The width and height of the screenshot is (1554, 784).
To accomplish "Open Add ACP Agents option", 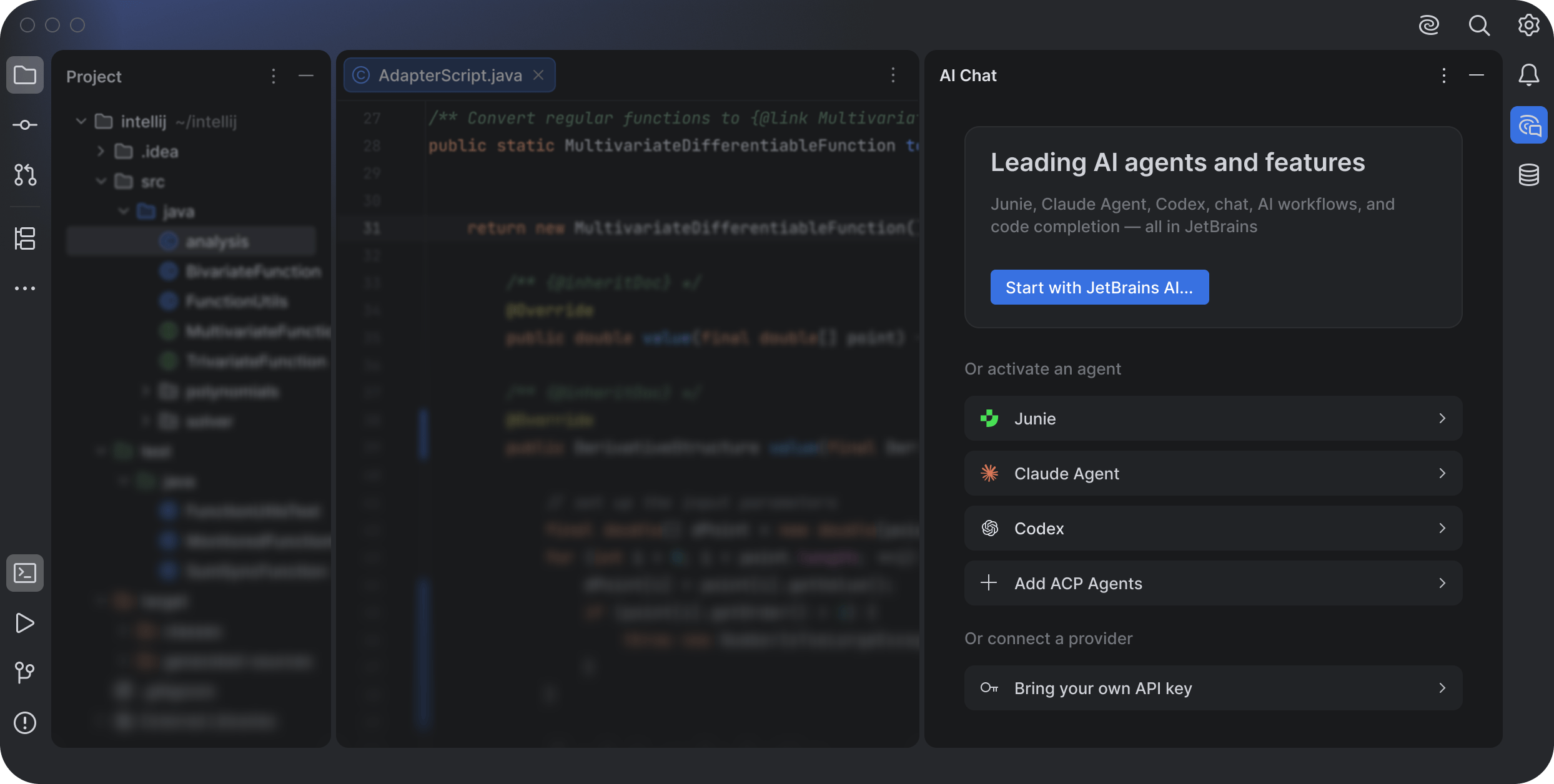I will 1213,583.
